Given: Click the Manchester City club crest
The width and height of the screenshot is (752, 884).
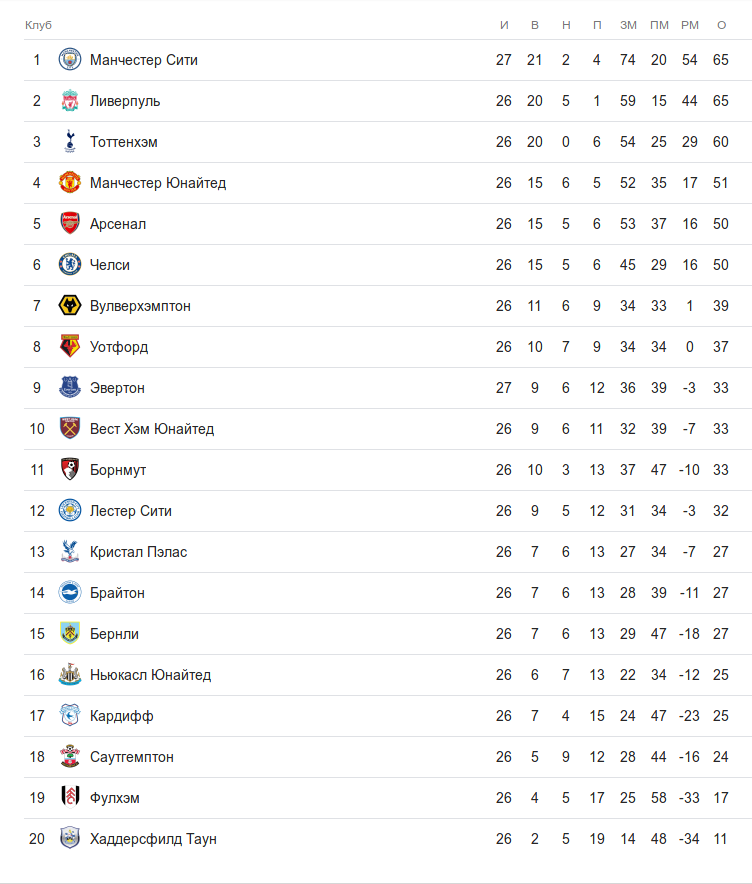Looking at the screenshot, I should [x=69, y=60].
